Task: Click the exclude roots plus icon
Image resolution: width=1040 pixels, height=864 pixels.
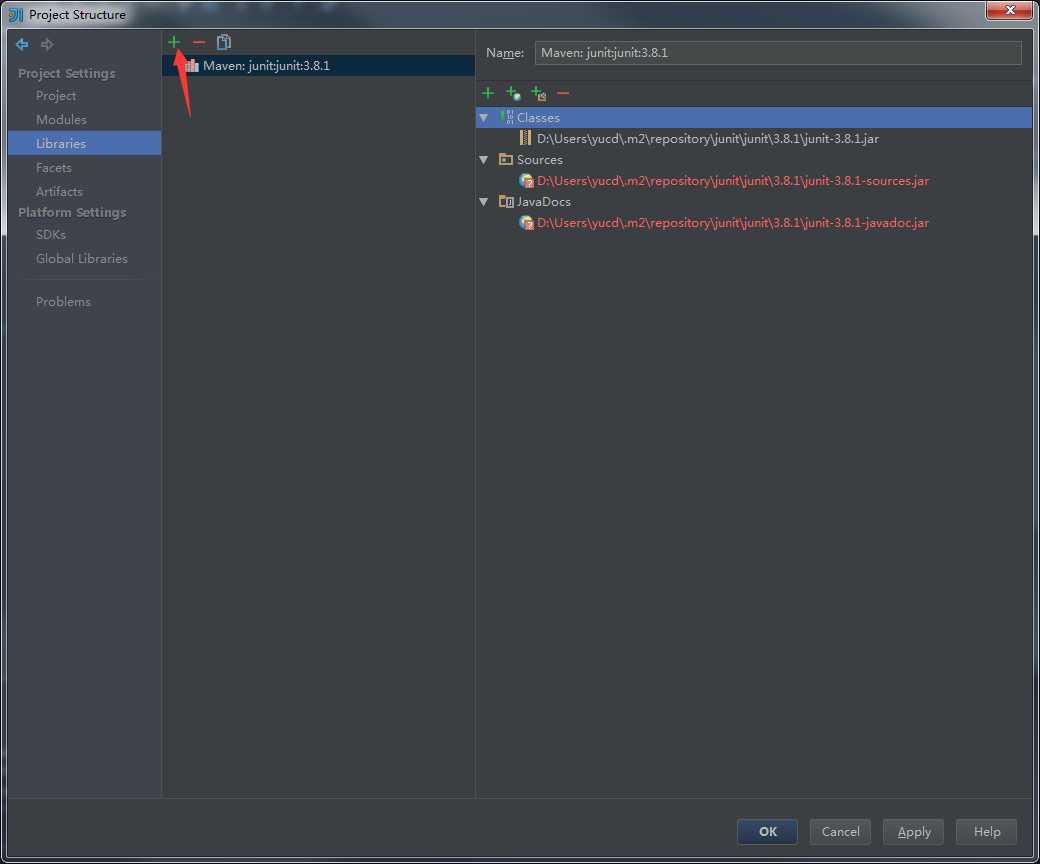Action: 539,93
